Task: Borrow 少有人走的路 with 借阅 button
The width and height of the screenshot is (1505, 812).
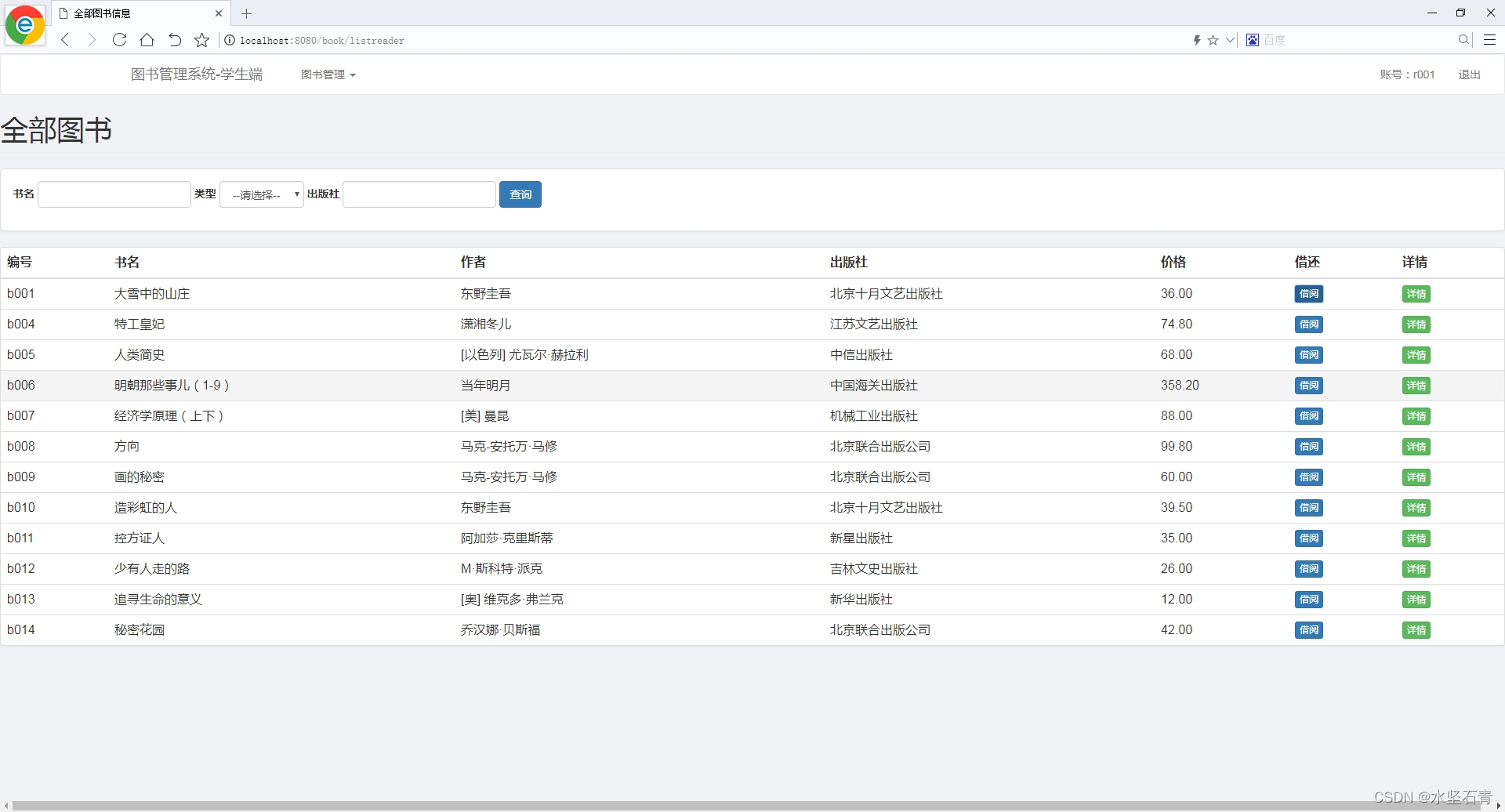Action: click(x=1308, y=569)
